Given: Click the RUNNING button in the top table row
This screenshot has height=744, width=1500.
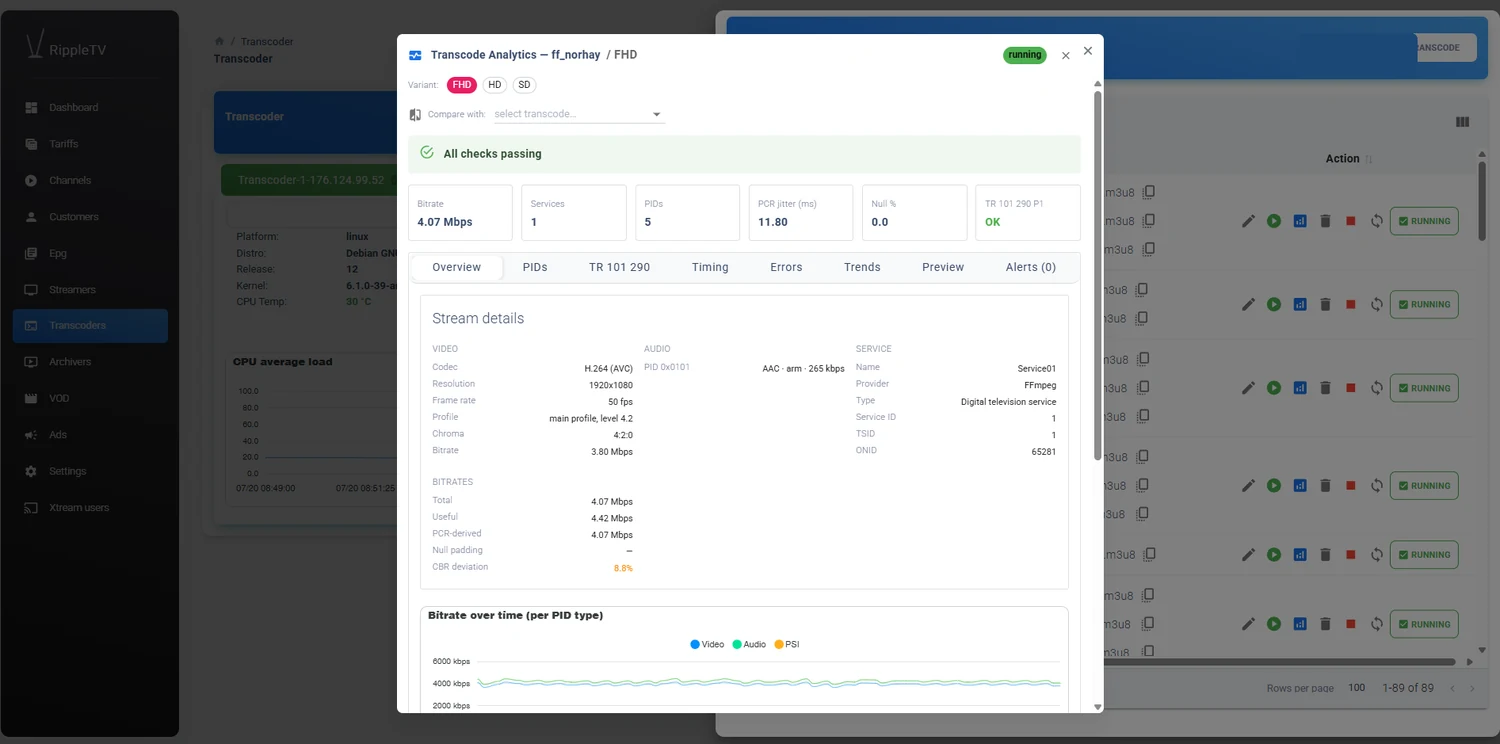Looking at the screenshot, I should coord(1424,221).
